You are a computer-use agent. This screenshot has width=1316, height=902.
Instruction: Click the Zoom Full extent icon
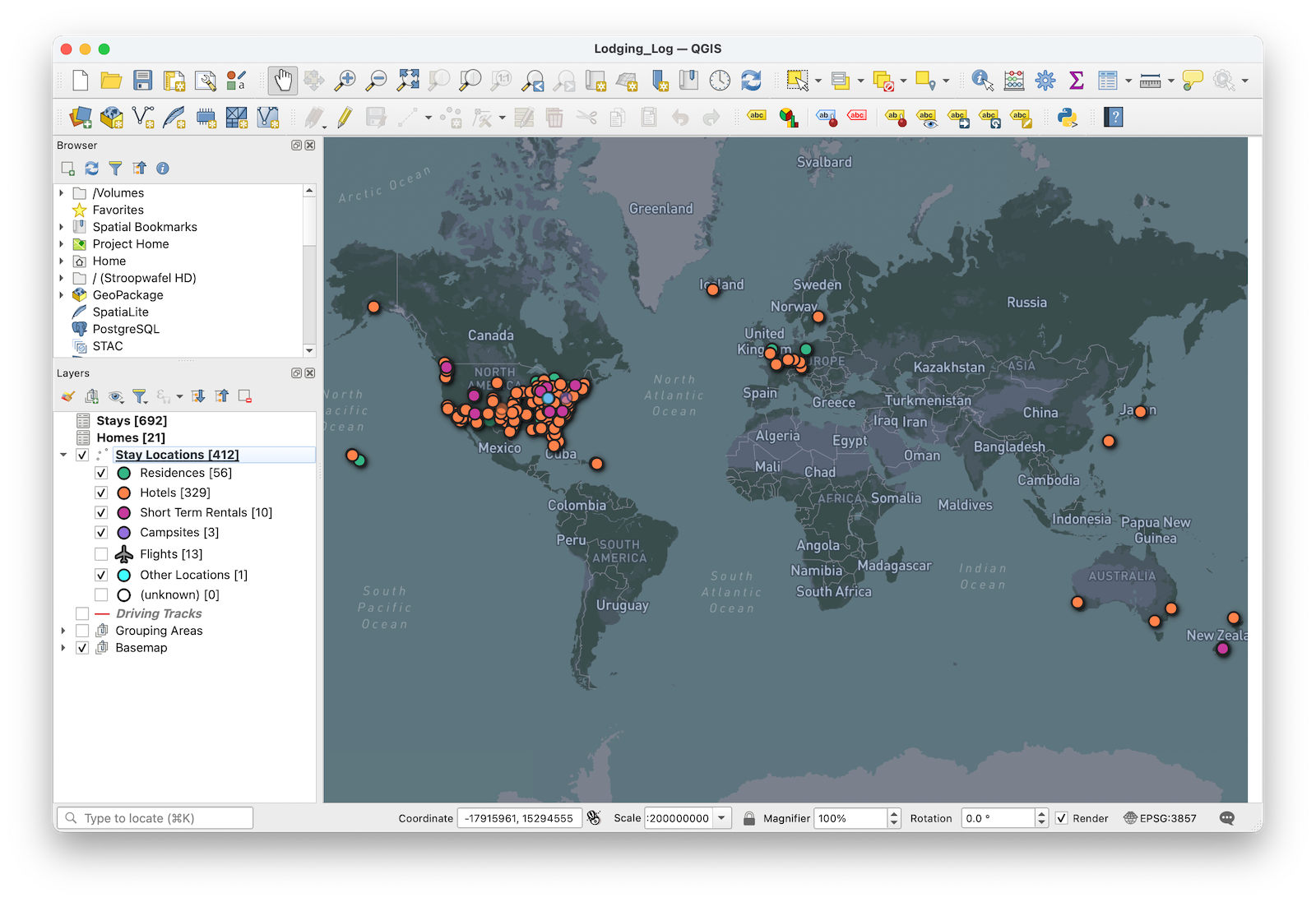tap(408, 81)
